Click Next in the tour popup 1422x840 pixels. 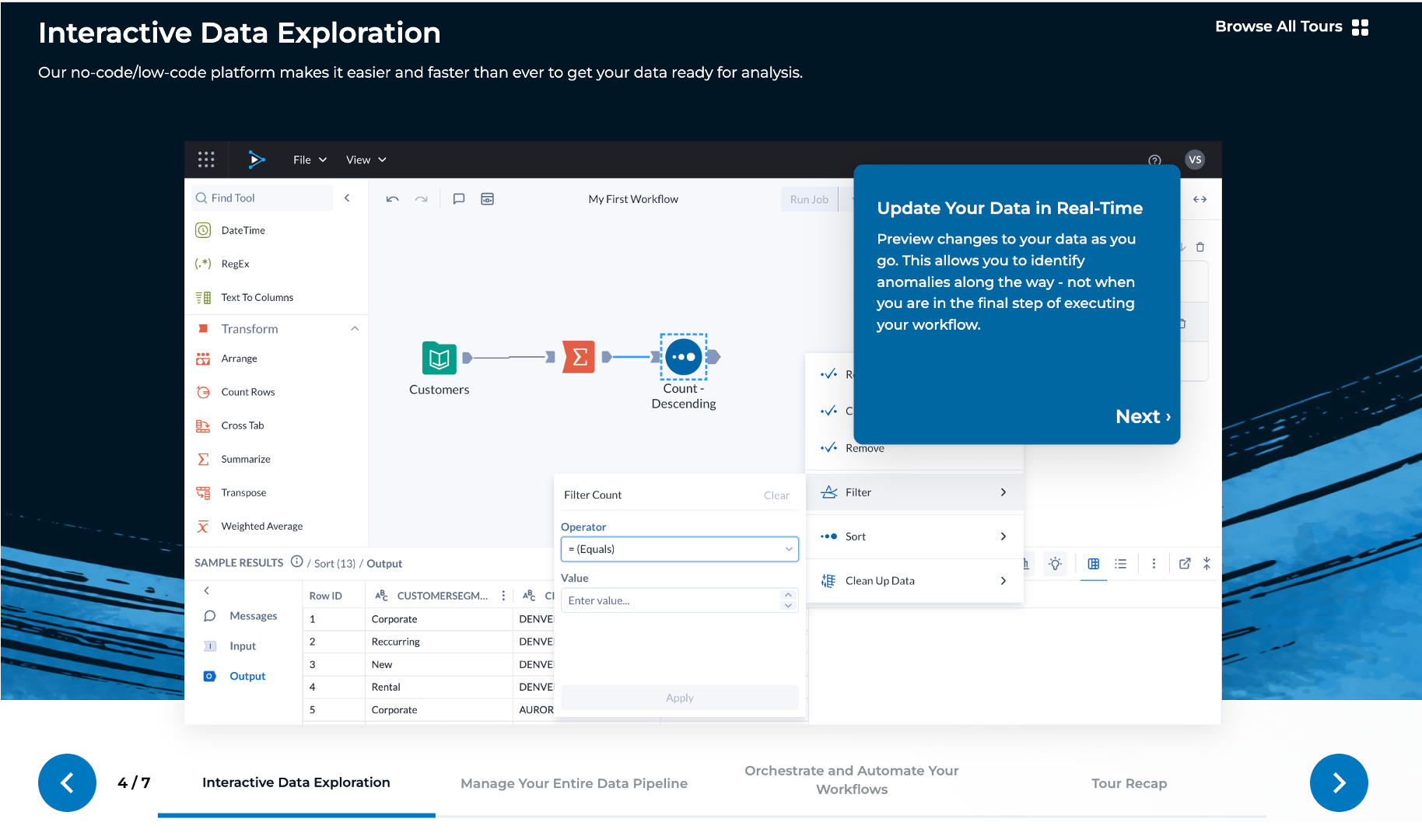(x=1142, y=416)
